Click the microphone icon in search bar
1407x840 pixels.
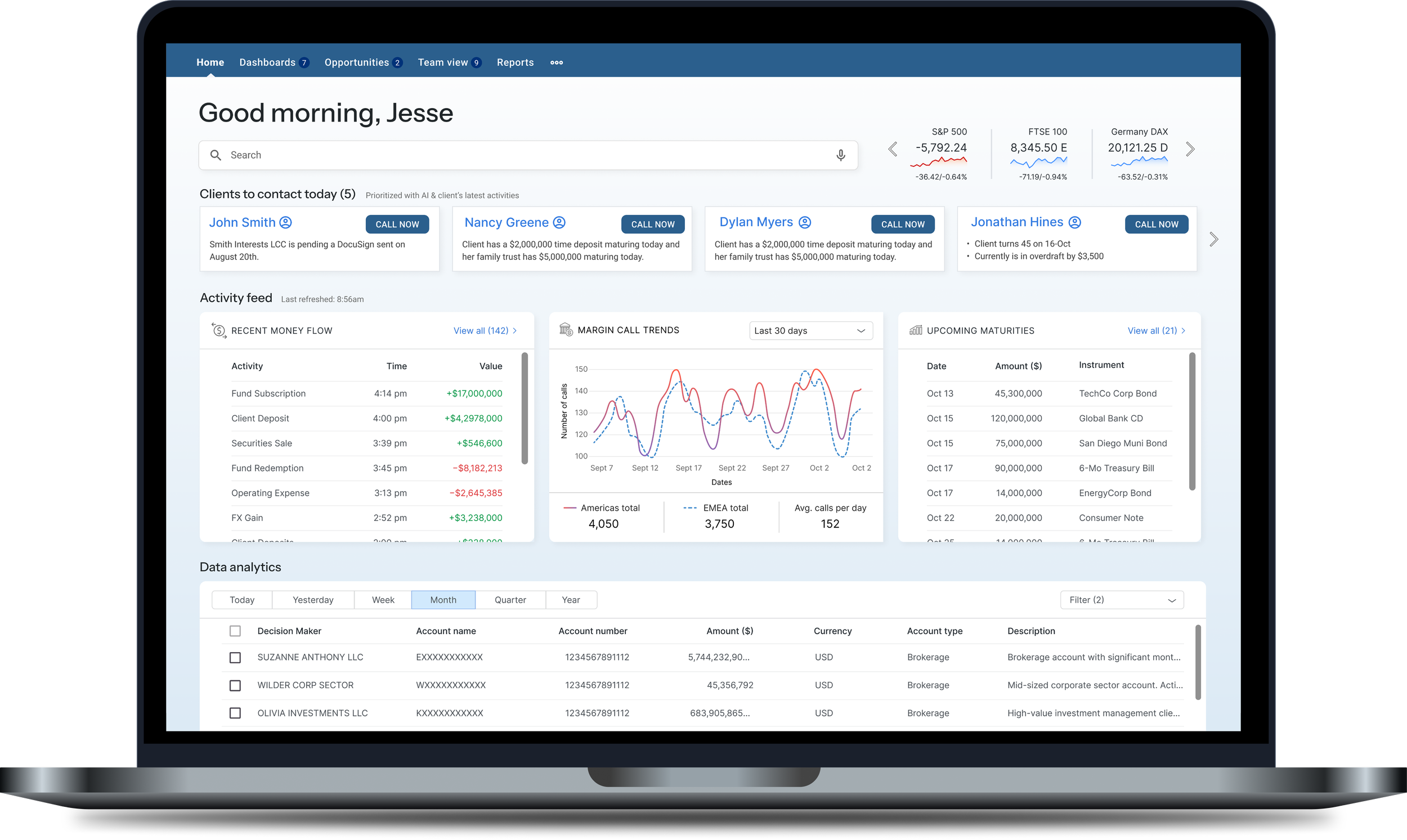click(x=840, y=155)
